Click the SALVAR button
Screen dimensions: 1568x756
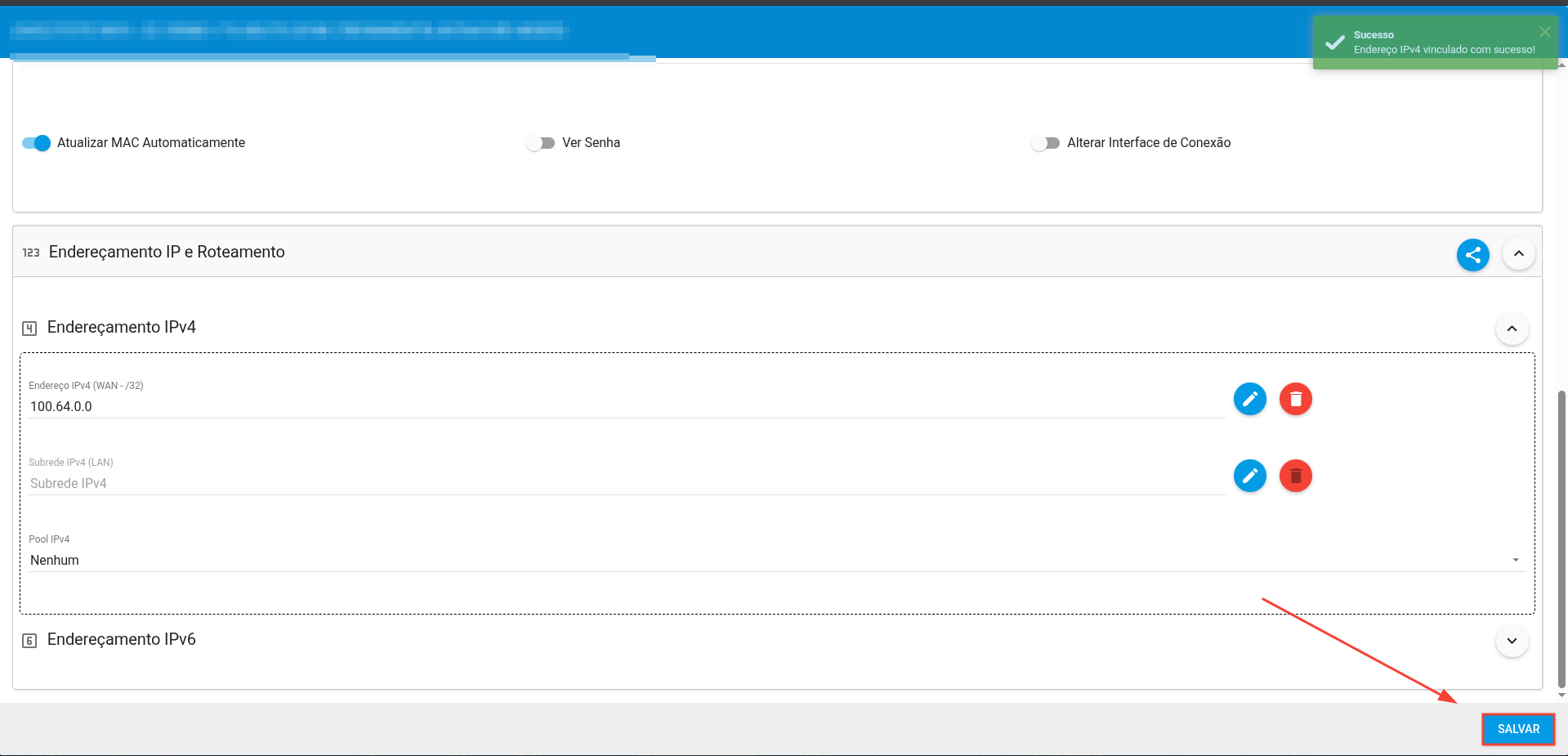1517,729
